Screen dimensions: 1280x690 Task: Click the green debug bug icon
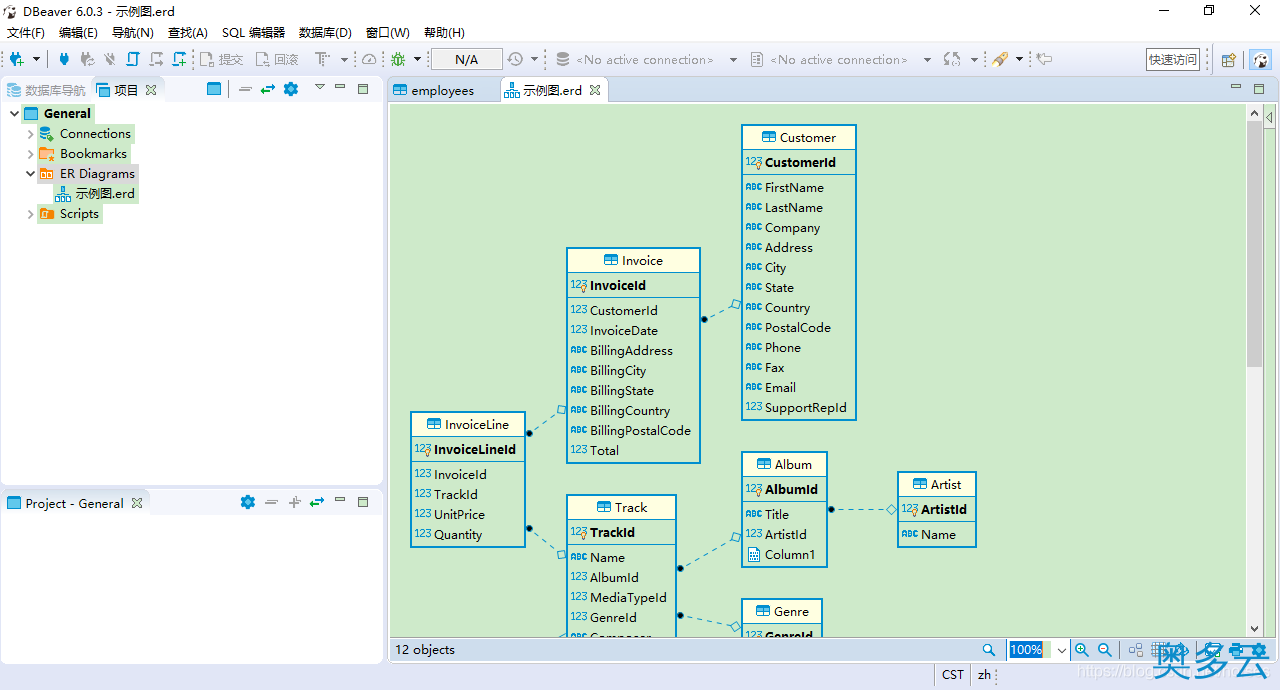[398, 60]
